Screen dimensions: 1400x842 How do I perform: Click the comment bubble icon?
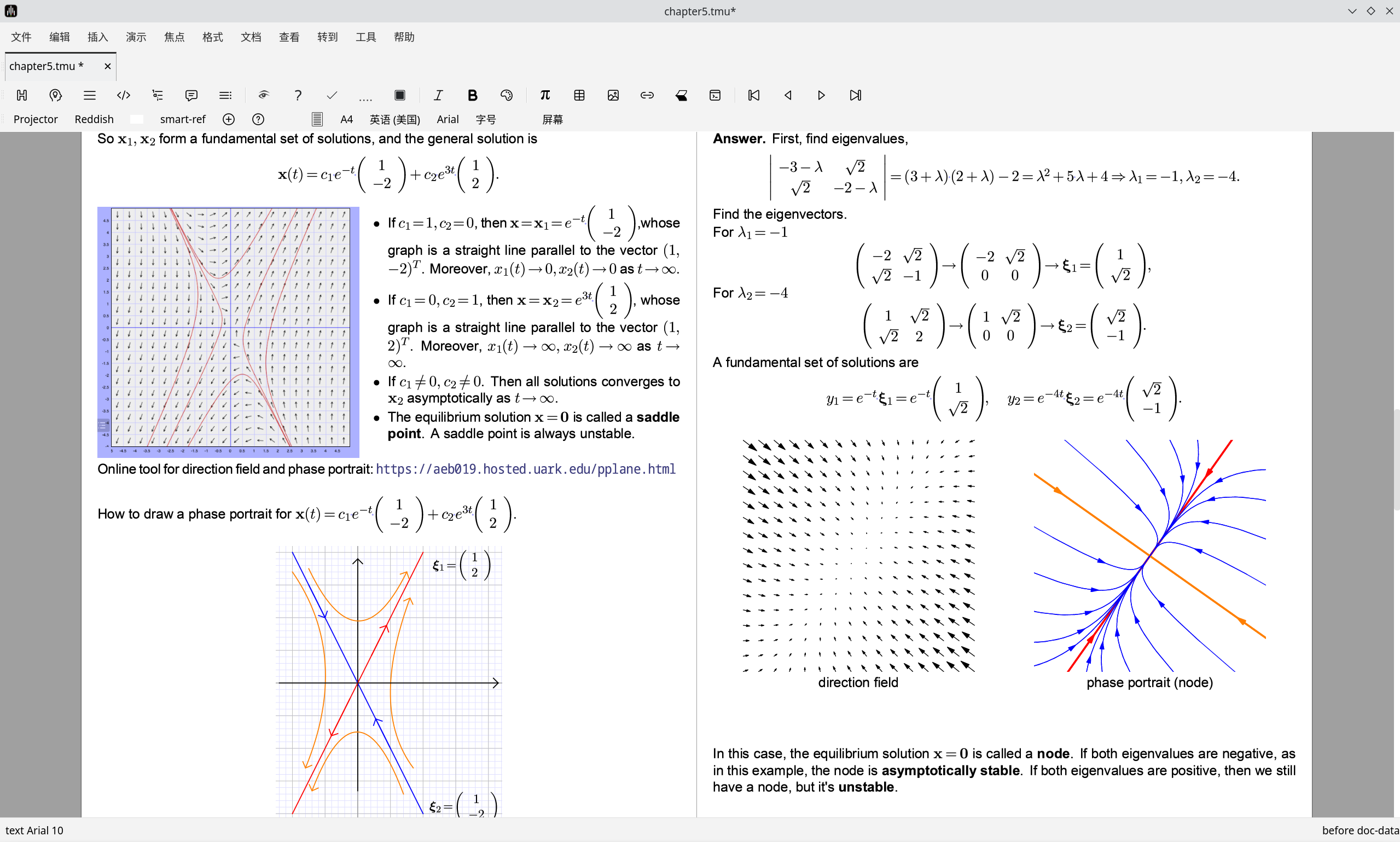191,95
